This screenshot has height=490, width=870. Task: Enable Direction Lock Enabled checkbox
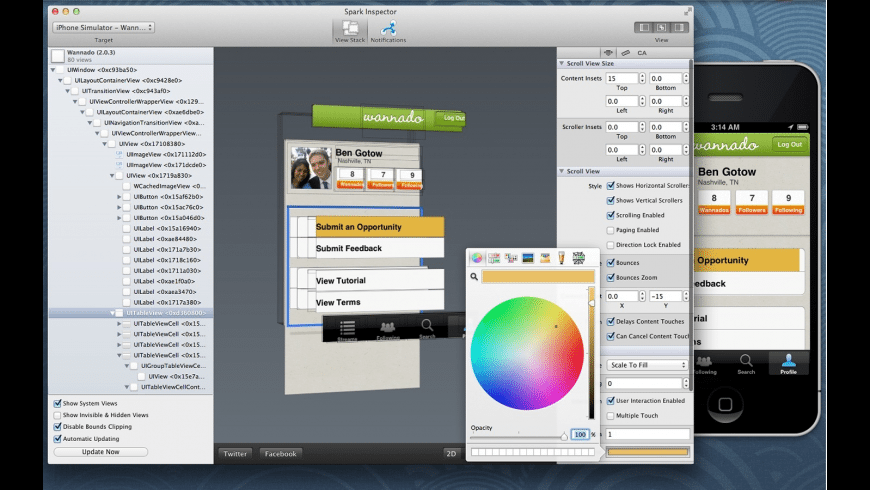click(610, 245)
